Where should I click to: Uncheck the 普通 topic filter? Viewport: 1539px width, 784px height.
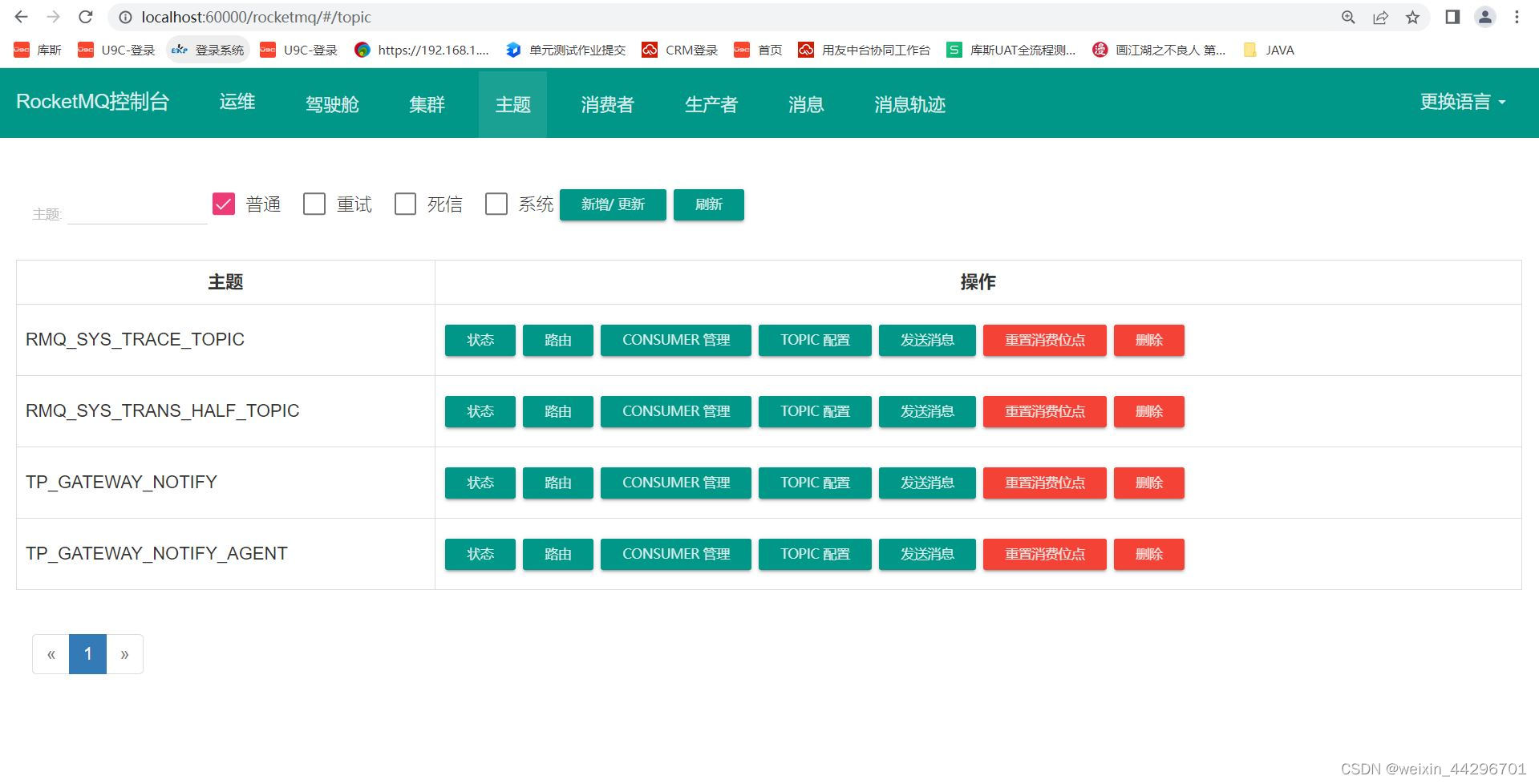pyautogui.click(x=224, y=204)
